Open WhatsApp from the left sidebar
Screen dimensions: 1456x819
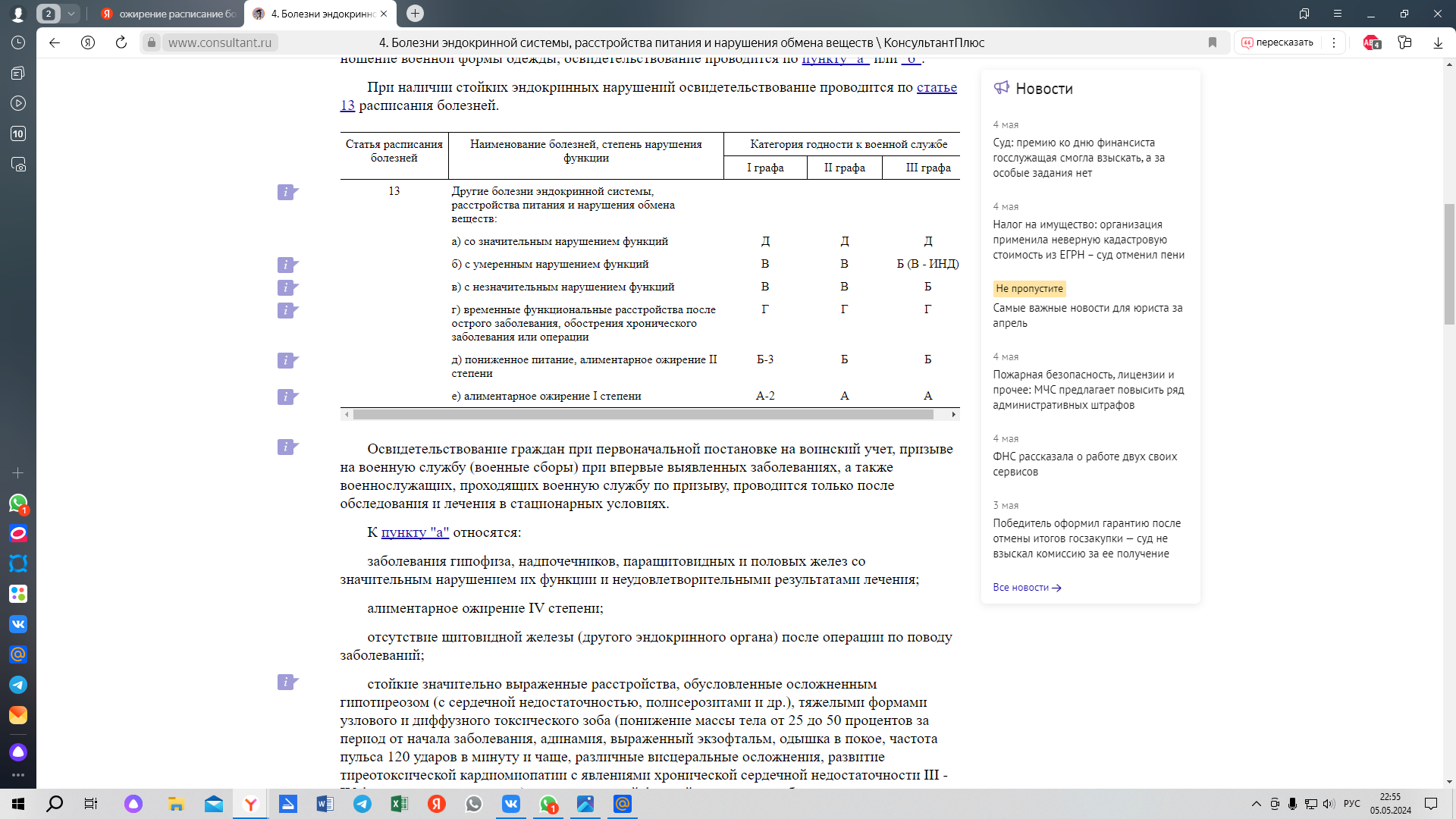click(18, 504)
